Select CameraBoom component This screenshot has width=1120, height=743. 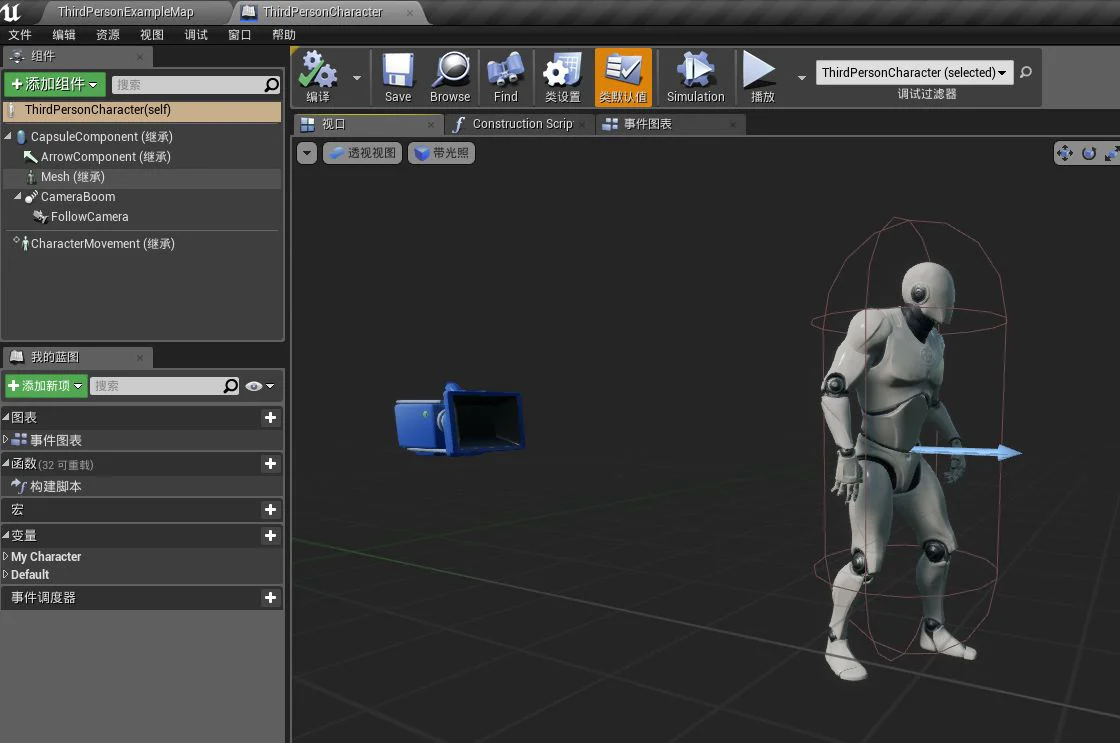point(77,196)
